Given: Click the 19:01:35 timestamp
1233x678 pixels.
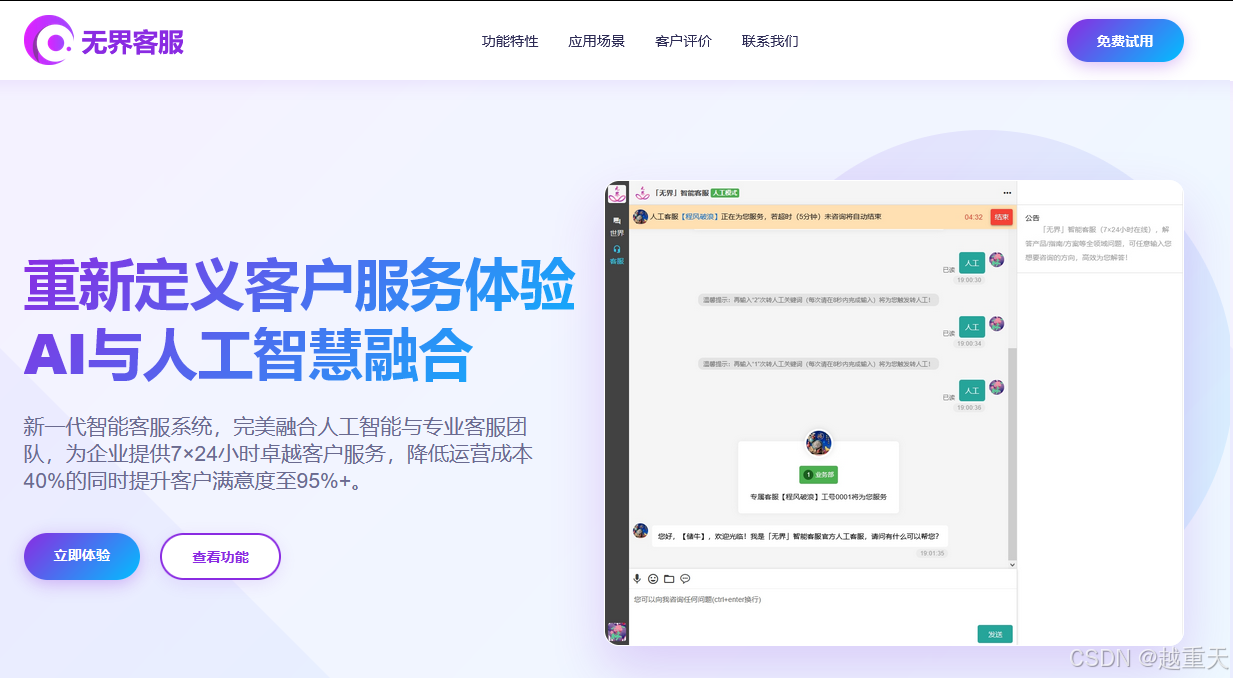Looking at the screenshot, I should click(932, 553).
